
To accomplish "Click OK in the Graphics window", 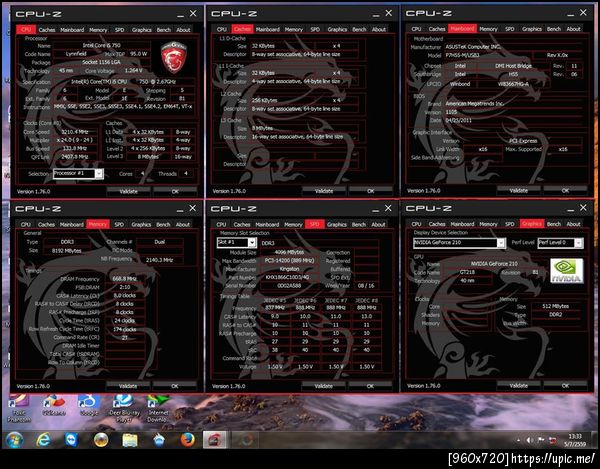I will [x=565, y=386].
